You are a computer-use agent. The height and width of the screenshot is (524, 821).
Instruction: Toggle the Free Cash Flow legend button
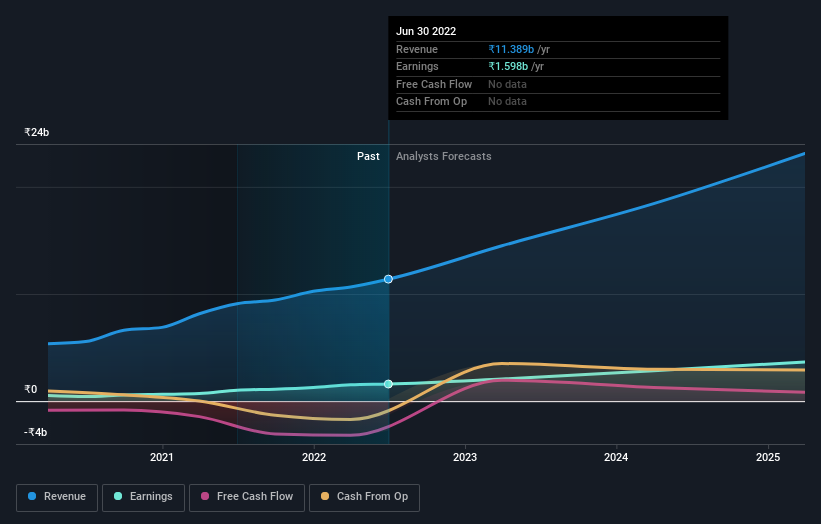tap(247, 497)
